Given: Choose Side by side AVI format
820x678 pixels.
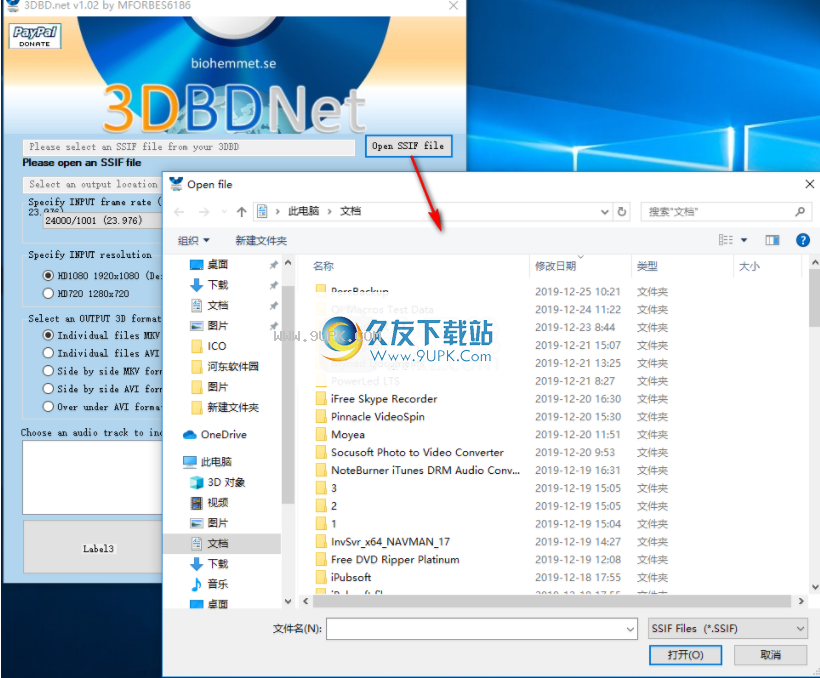Looking at the screenshot, I should pos(48,389).
